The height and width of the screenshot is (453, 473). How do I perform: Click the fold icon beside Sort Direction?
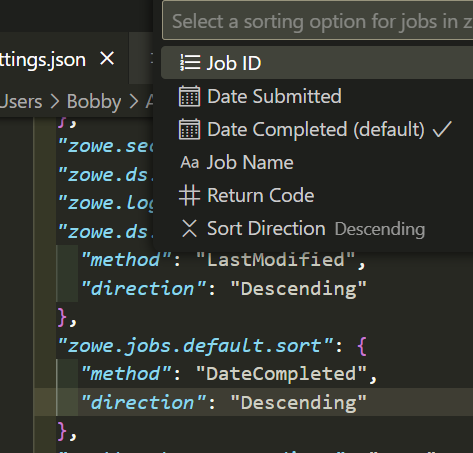(x=190, y=229)
